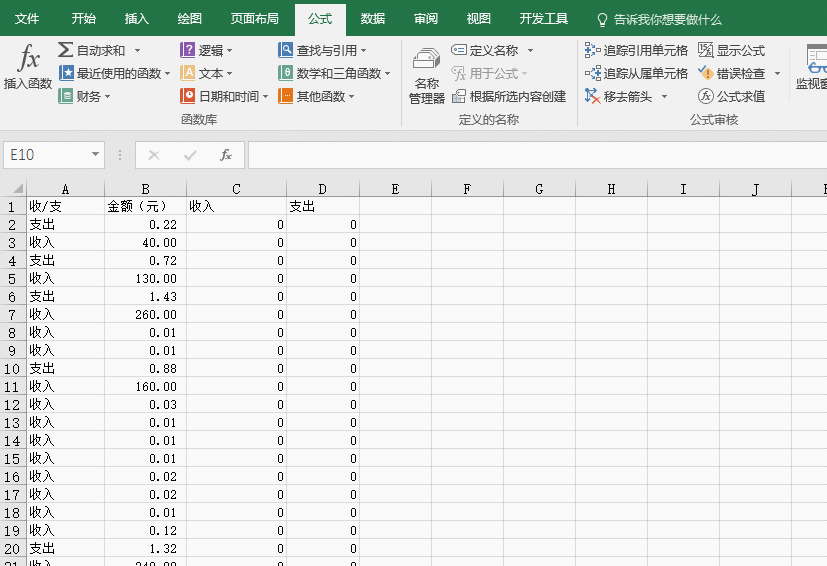827x566 pixels.
Task: Click the formula bar cancel X icon
Action: 154,155
